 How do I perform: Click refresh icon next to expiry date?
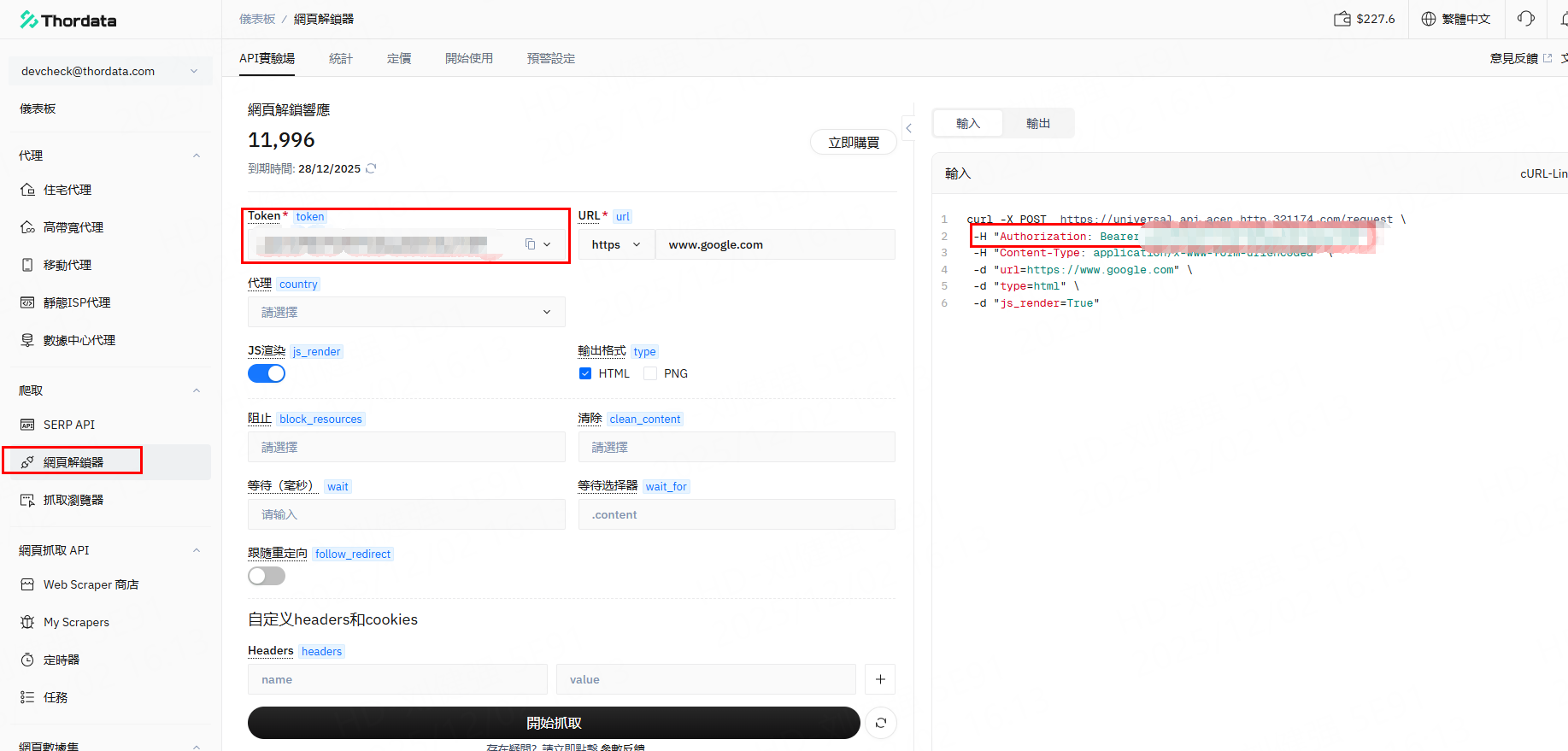coord(371,168)
